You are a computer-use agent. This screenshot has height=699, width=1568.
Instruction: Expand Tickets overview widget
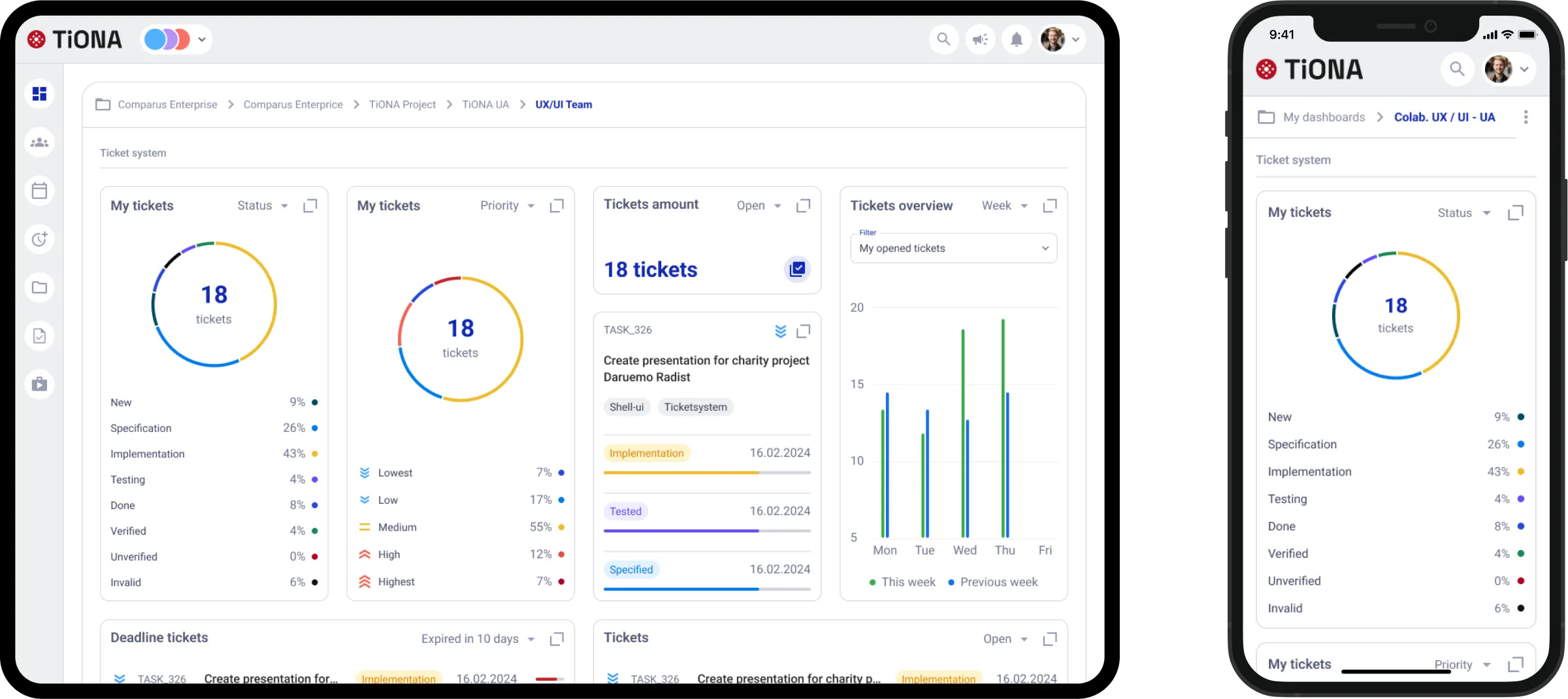(x=1050, y=206)
